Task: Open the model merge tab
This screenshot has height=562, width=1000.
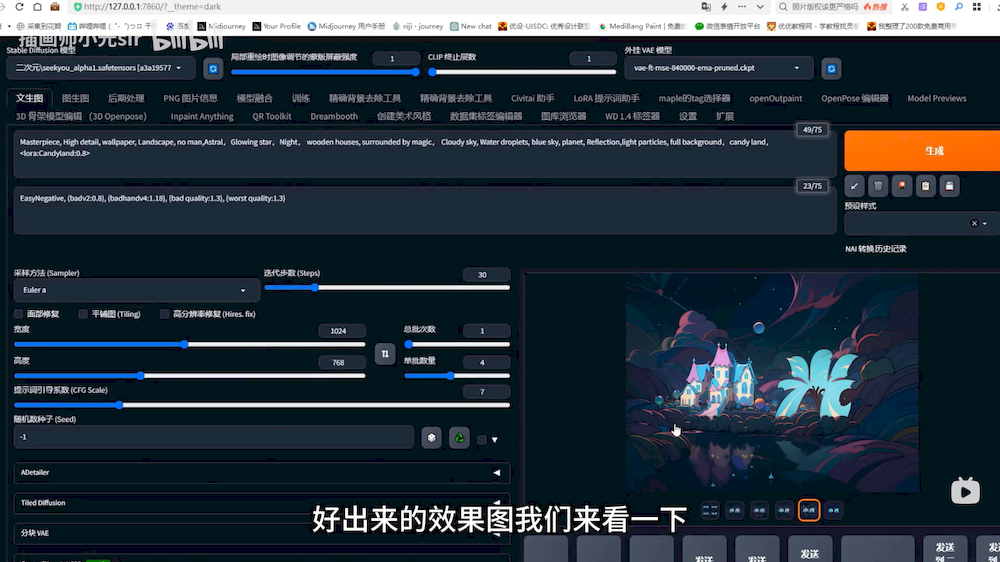Action: (x=254, y=98)
